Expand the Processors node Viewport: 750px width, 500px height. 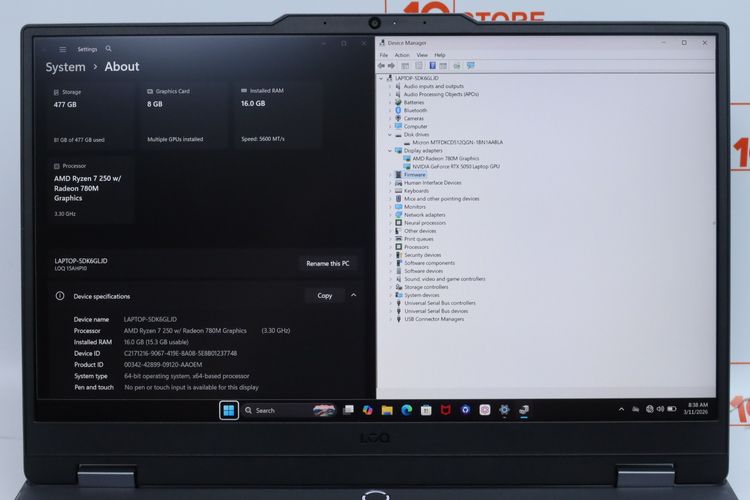click(390, 247)
